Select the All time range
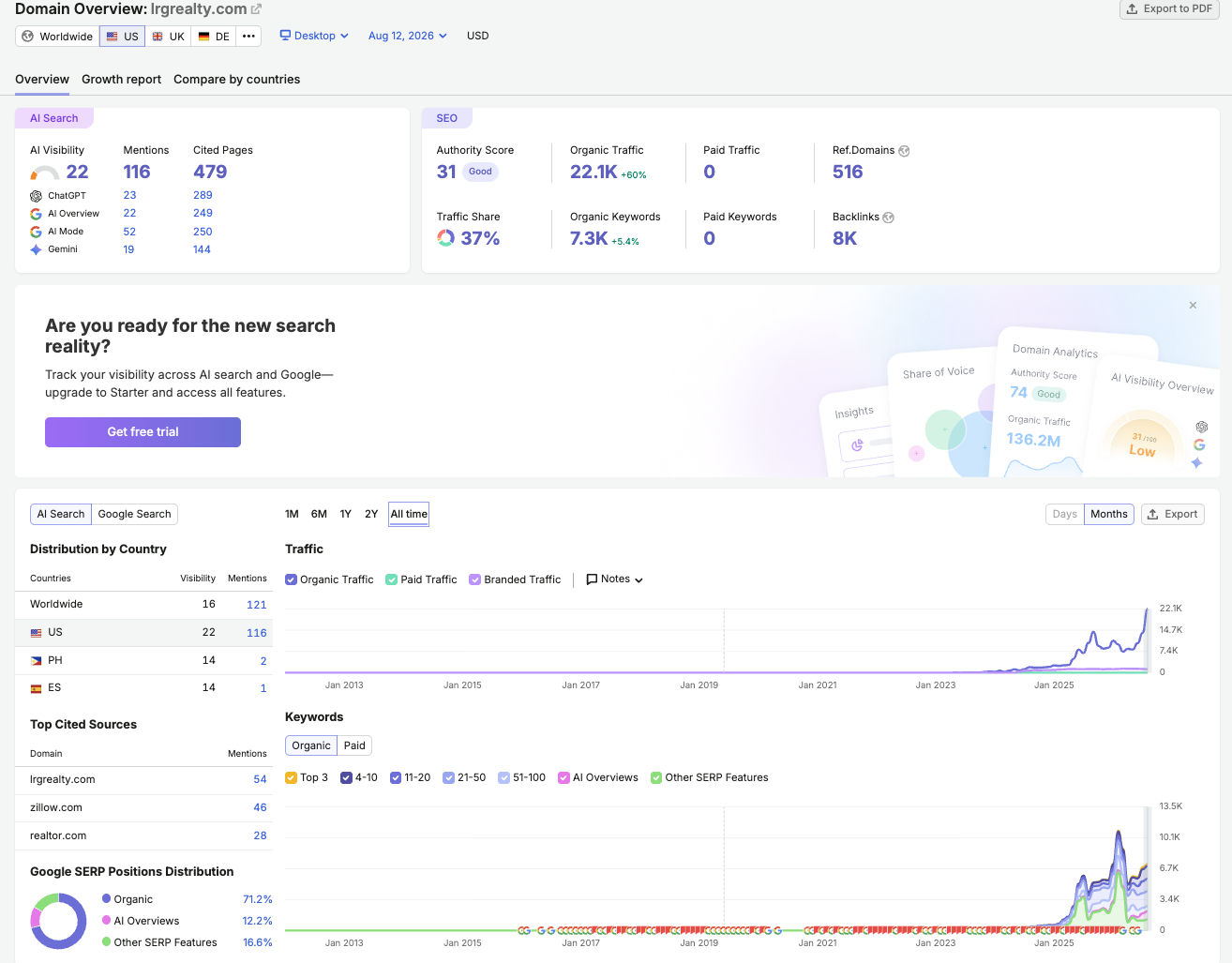Viewport: 1232px width, 963px height. pyautogui.click(x=409, y=514)
